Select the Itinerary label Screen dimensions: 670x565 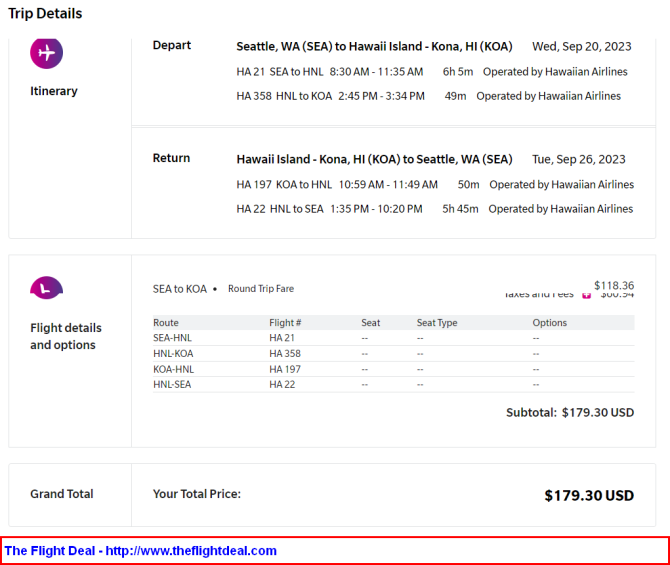tap(54, 91)
